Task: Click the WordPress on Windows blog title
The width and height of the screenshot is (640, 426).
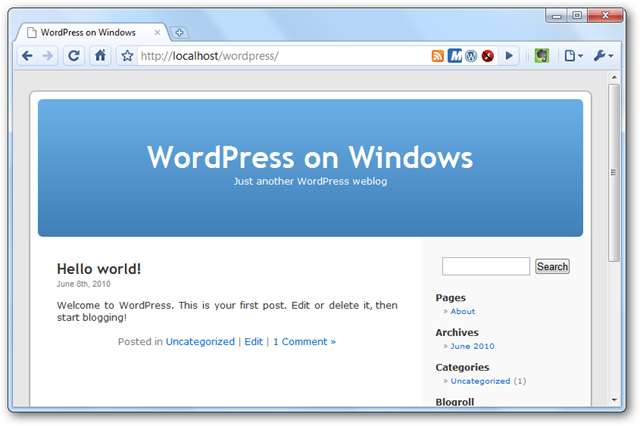Action: click(310, 157)
